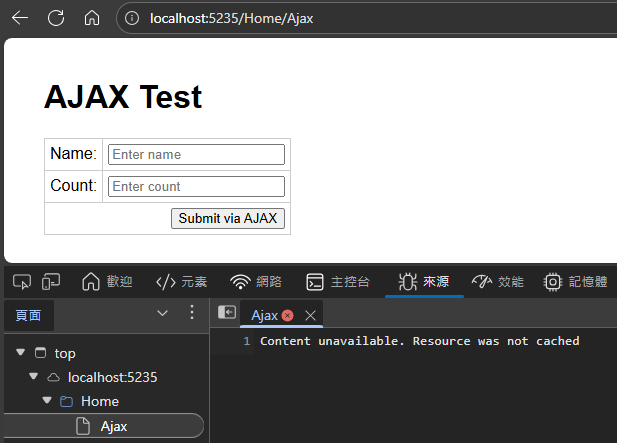
Task: Reload the page with the refresh icon
Action: click(x=56, y=18)
